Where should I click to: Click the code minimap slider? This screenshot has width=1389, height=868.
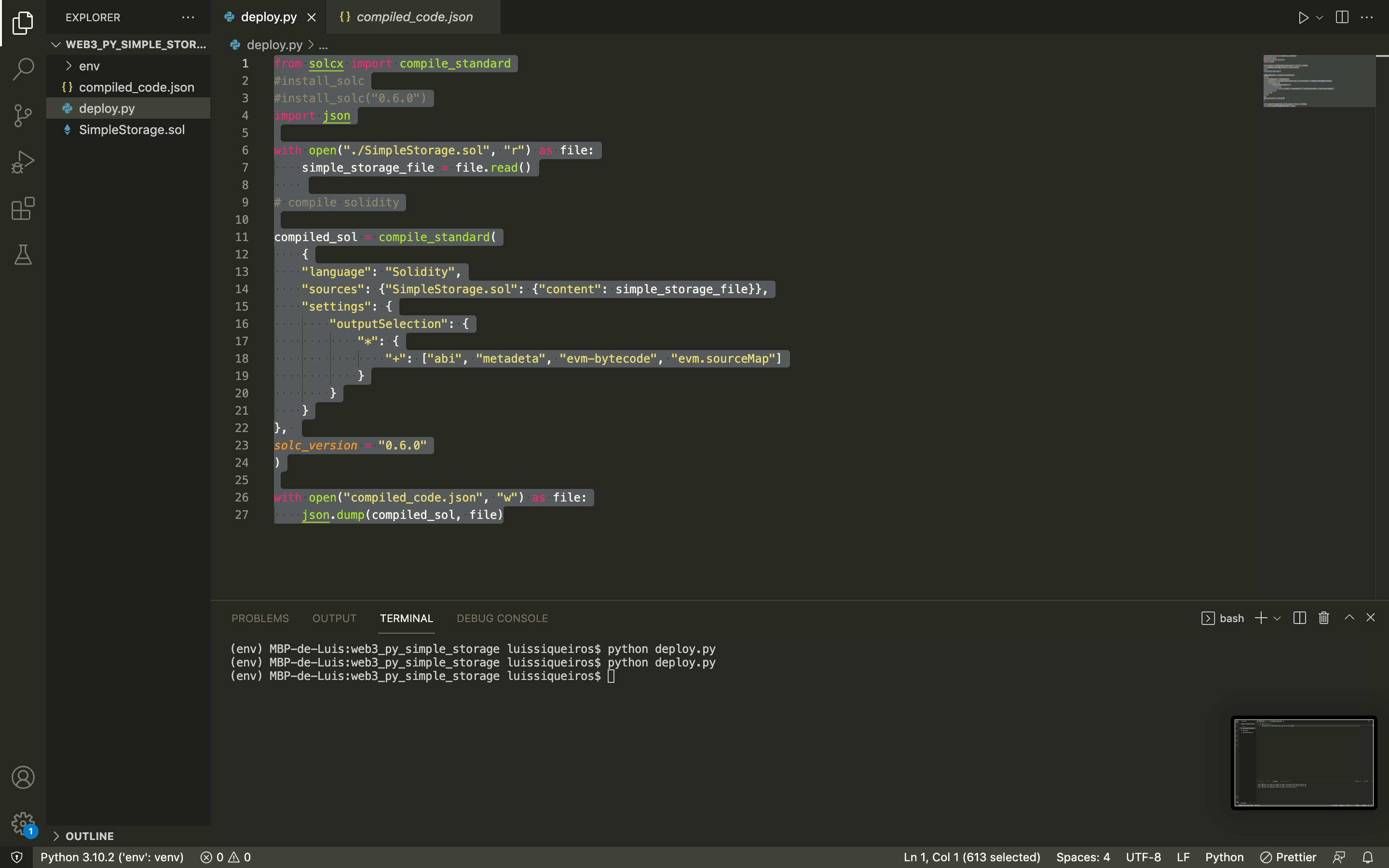point(1319,81)
